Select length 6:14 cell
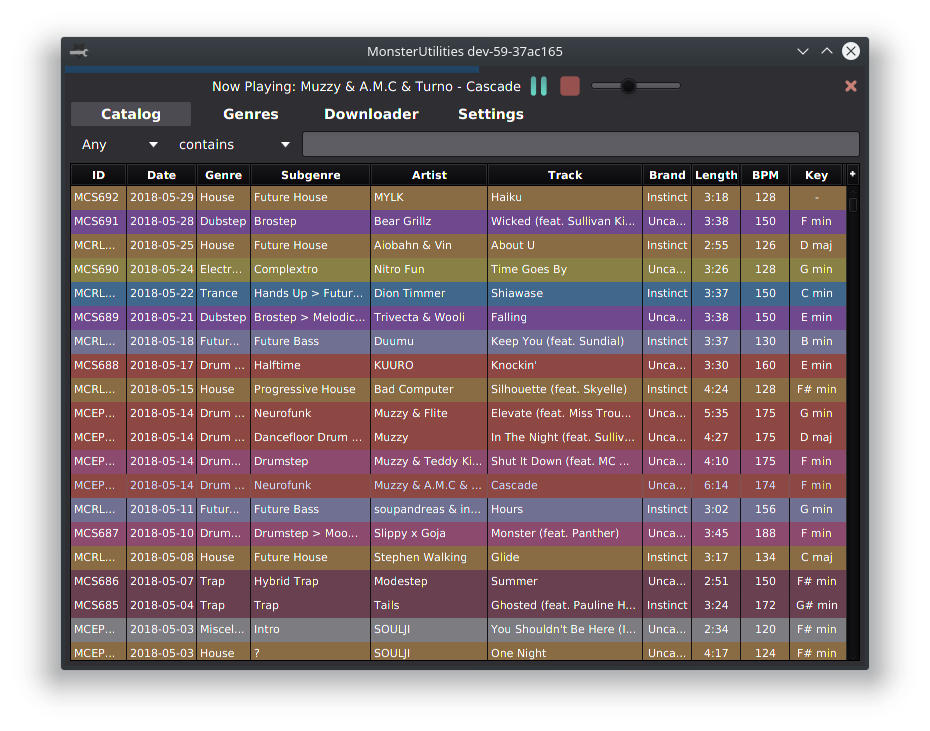 tap(716, 485)
